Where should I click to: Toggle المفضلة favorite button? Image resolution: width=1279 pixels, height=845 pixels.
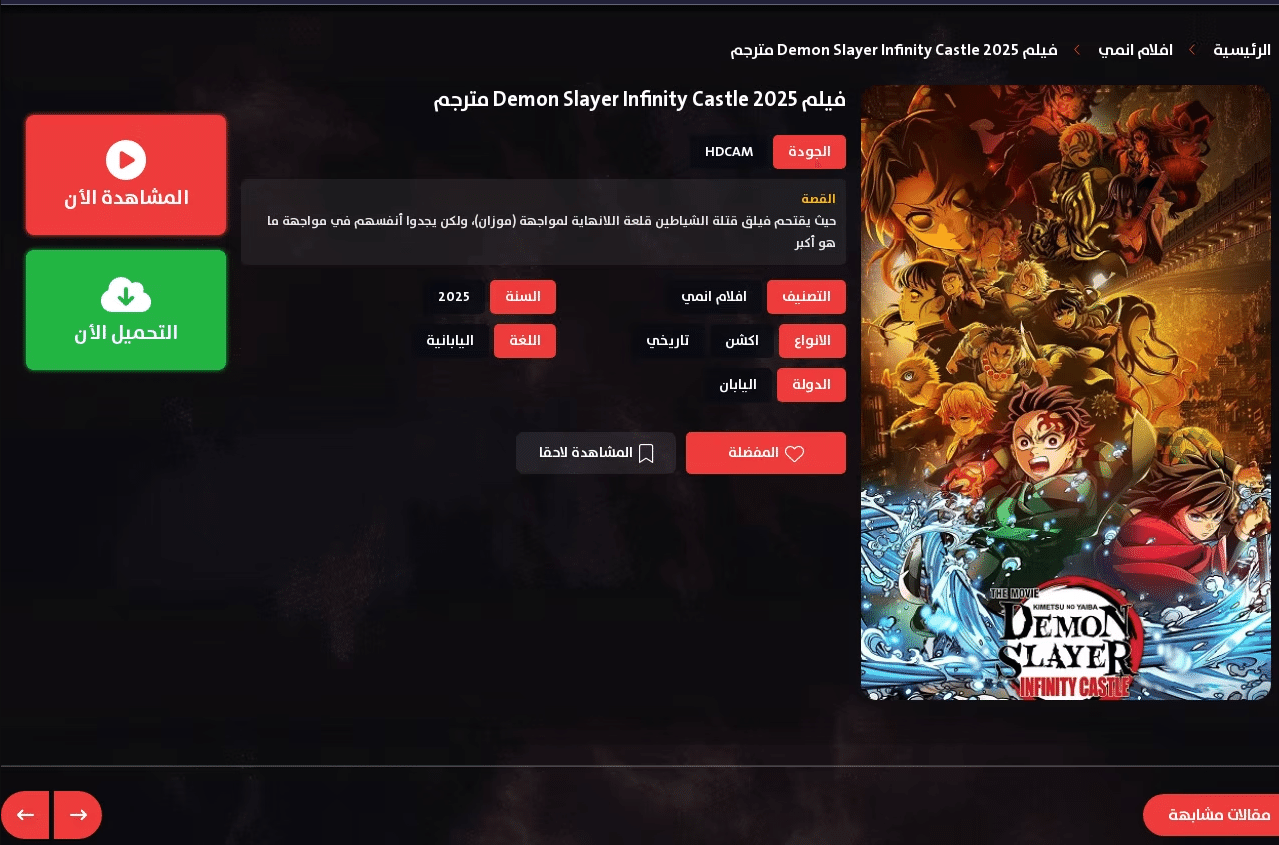point(765,453)
